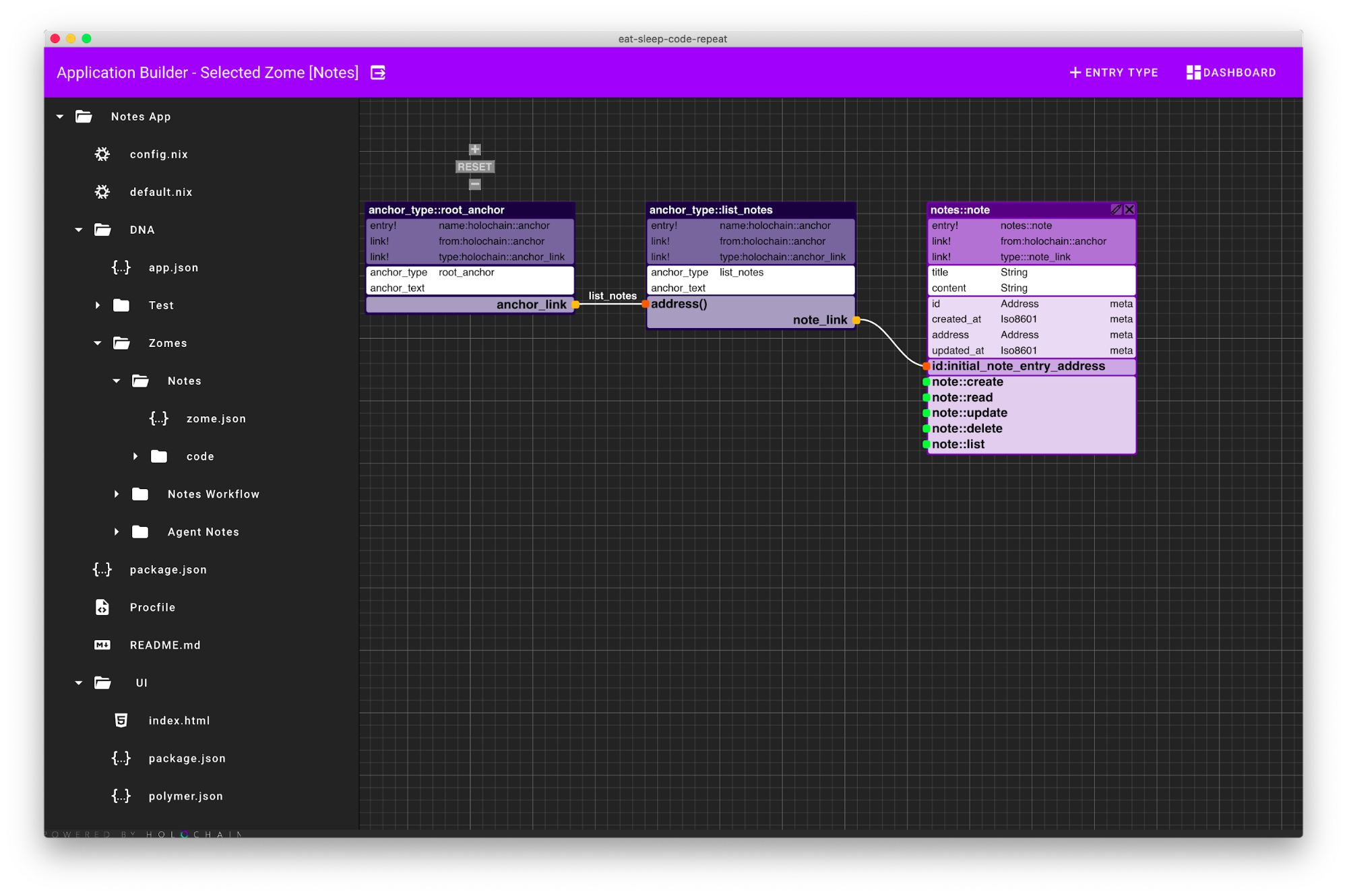Expand the Test folder
Image resolution: width=1347 pixels, height=896 pixels.
coord(98,305)
